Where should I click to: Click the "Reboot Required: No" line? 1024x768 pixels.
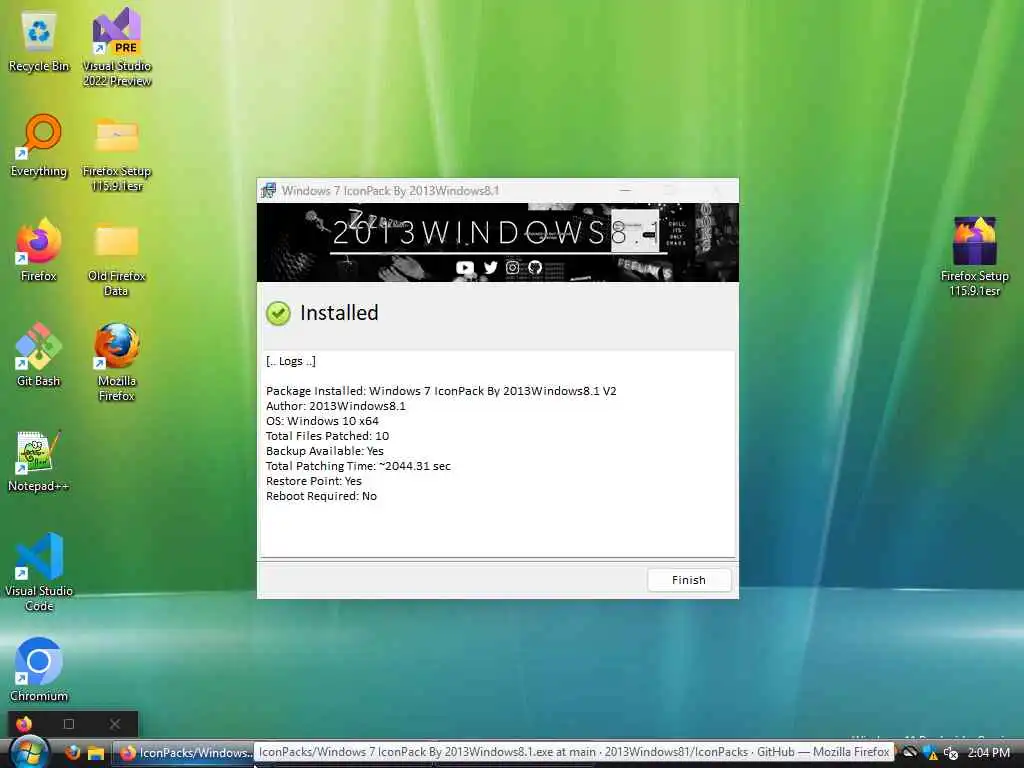point(321,496)
